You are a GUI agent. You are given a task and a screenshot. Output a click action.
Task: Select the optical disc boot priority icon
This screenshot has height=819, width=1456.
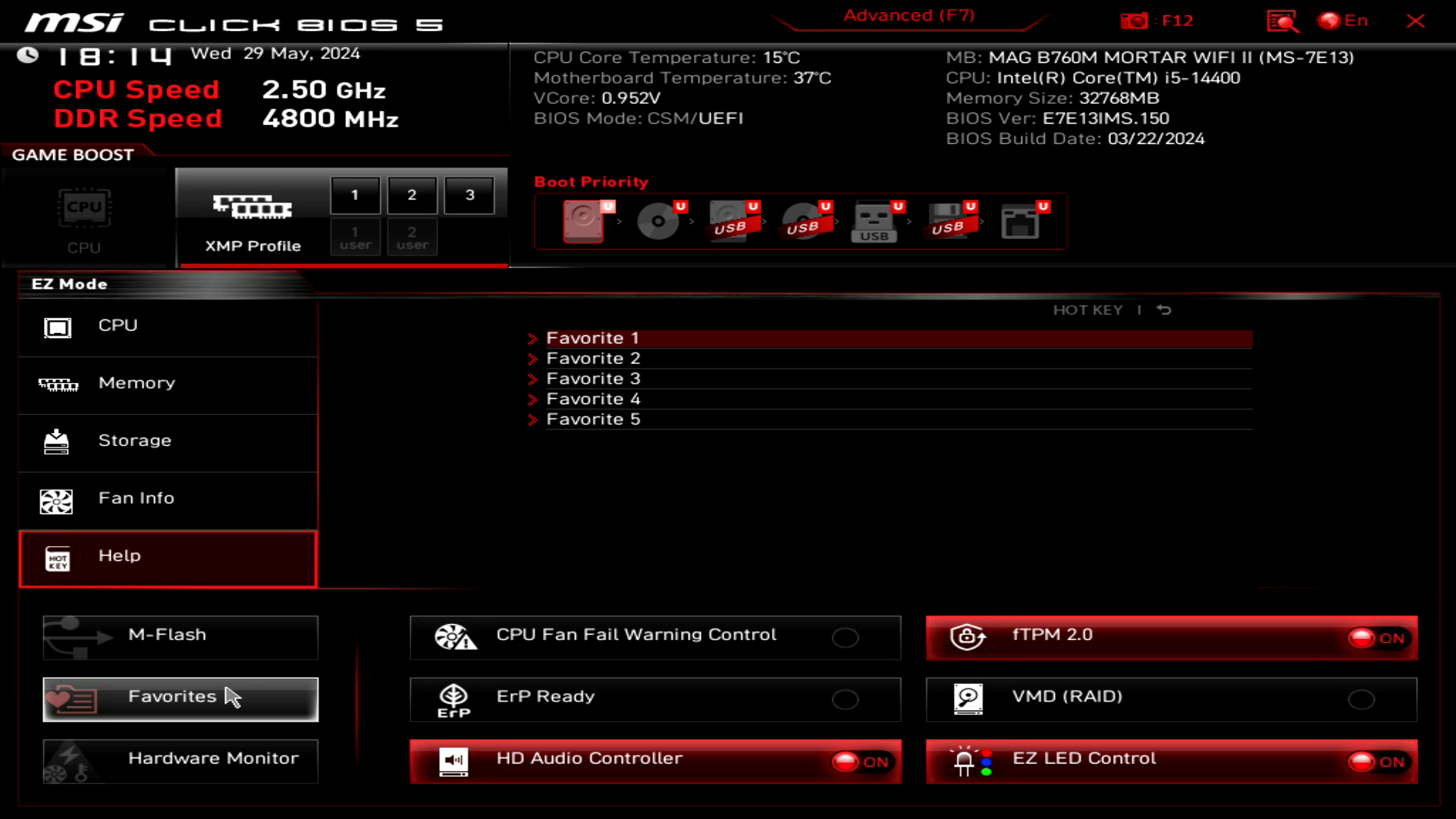tap(657, 221)
